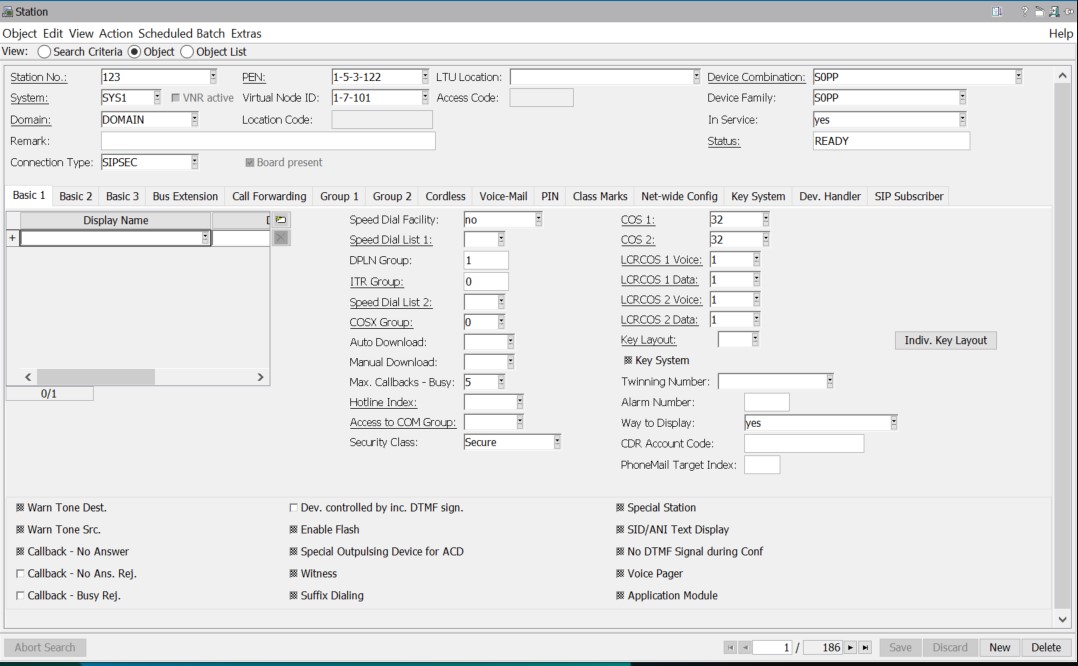Click the document panel icon in title bar
Screen dimensions: 1078x666
click(997, 12)
